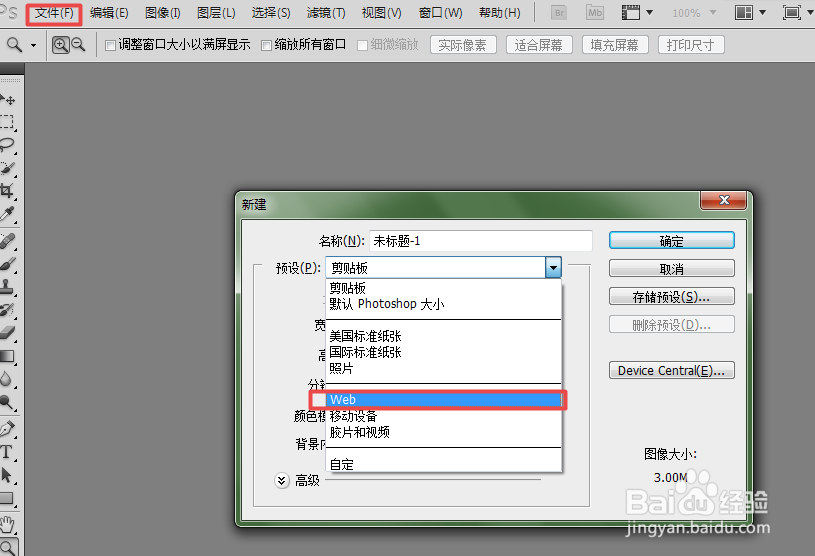Choose Default Photoshop Size preset

[x=444, y=304]
